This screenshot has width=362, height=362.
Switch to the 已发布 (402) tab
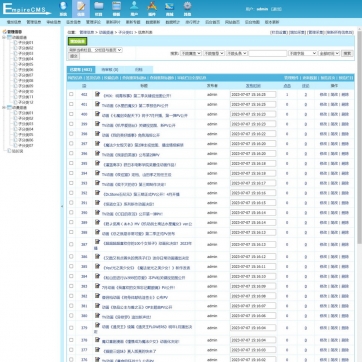click(81, 70)
